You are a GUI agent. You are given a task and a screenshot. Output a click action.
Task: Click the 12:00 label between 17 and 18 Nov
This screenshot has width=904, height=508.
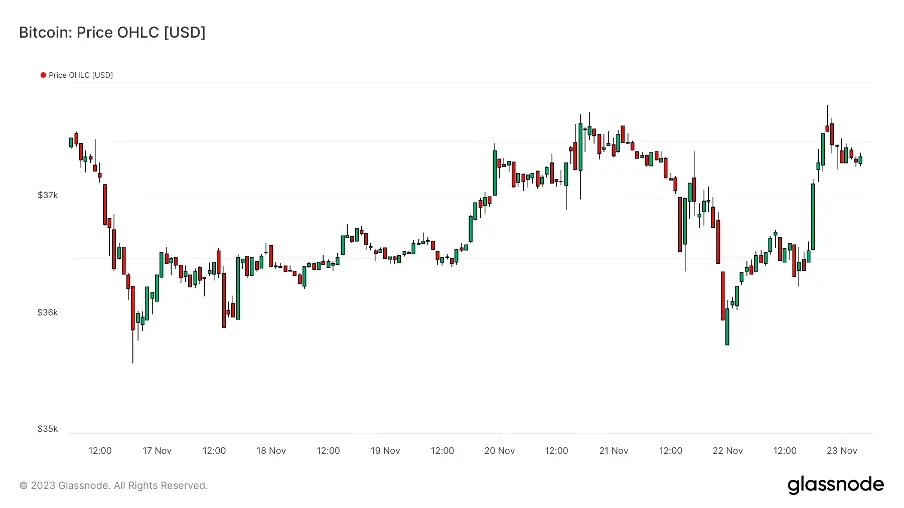tap(214, 451)
